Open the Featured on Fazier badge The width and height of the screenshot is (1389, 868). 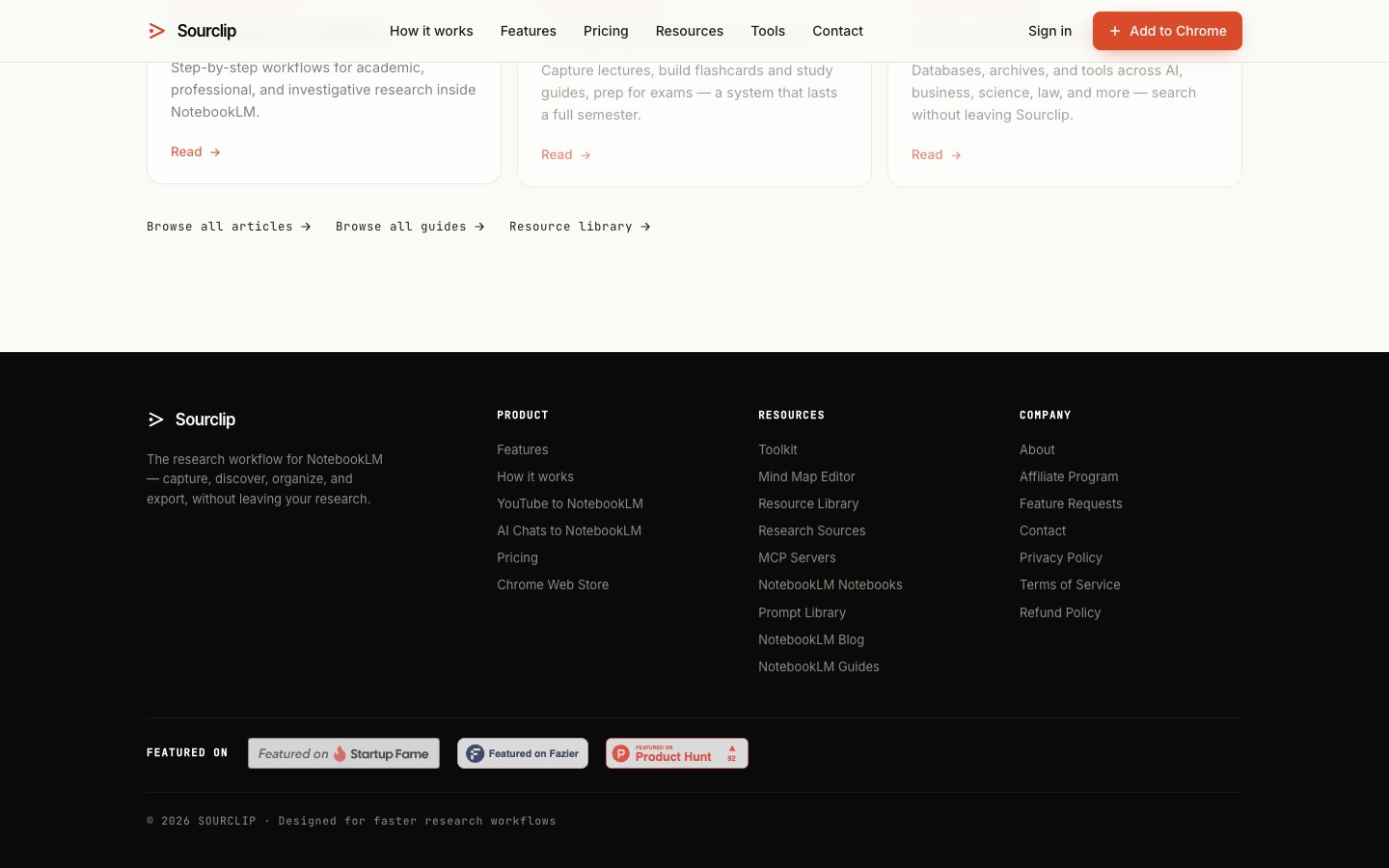click(x=523, y=753)
